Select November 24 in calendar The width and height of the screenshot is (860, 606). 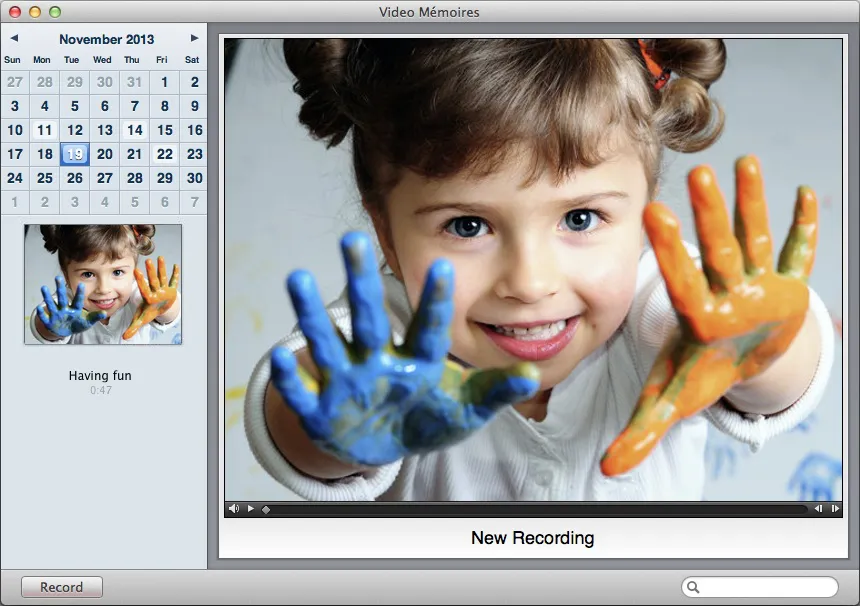[15, 178]
